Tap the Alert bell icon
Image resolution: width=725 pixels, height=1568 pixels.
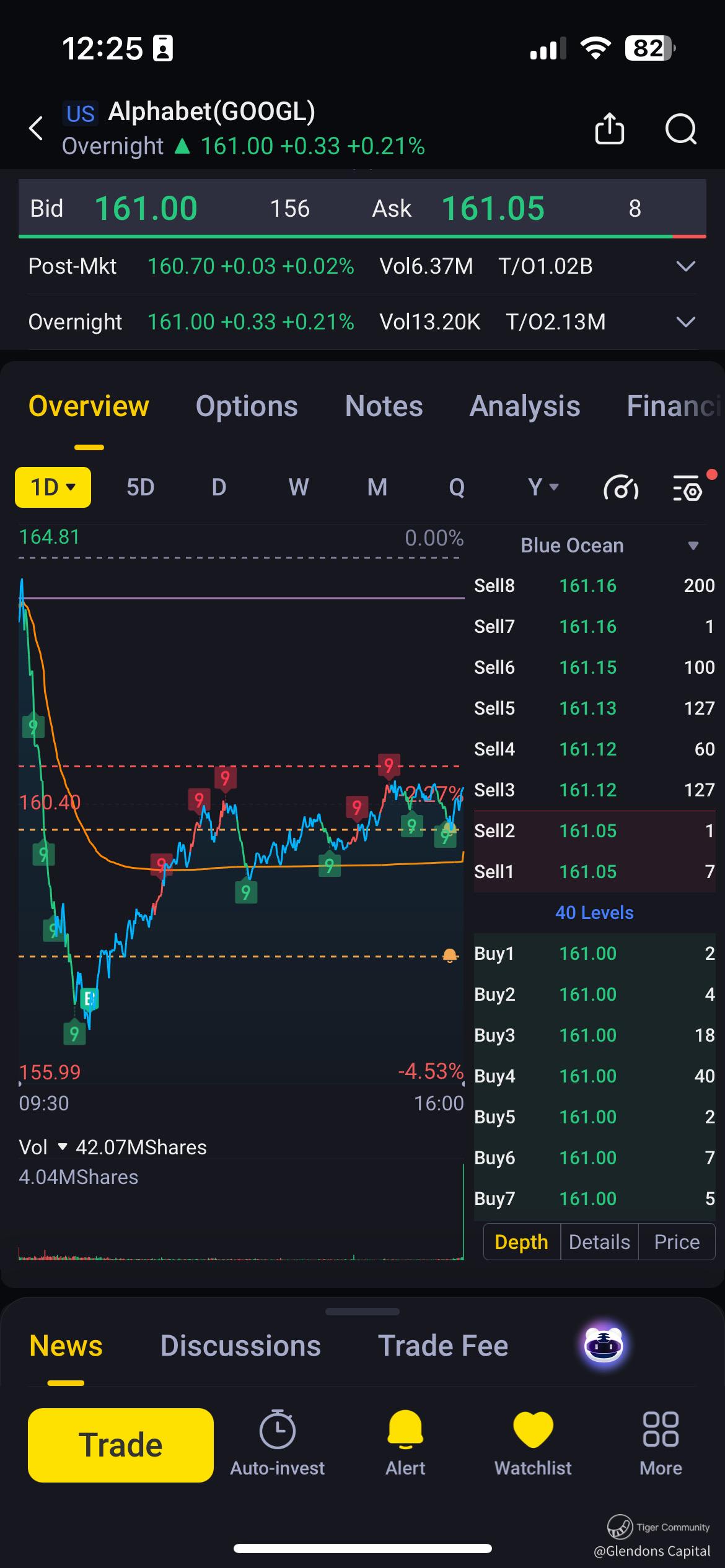405,1429
